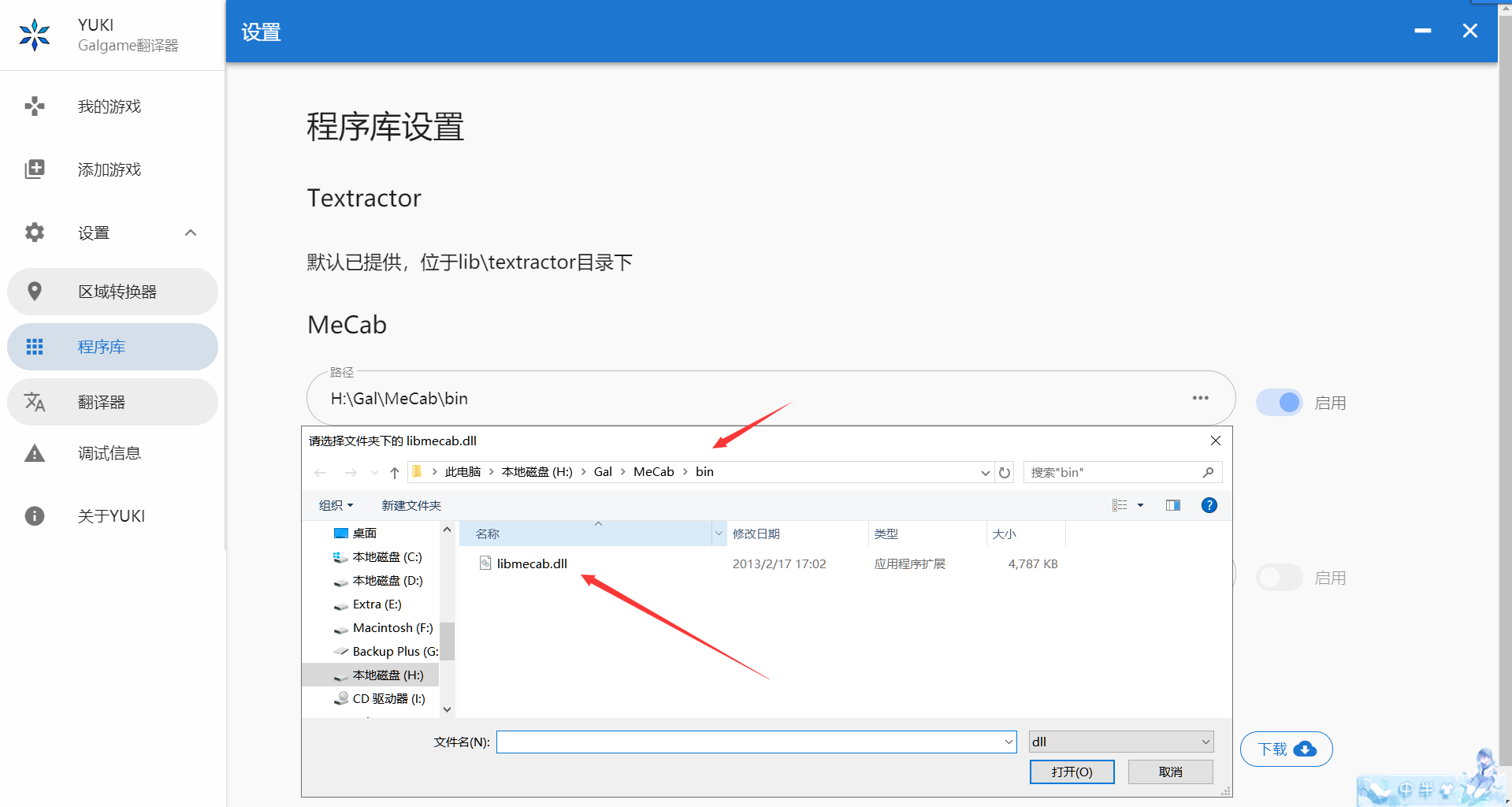Click the change view icon
Viewport: 1512px width, 807px height.
pyautogui.click(x=1120, y=505)
